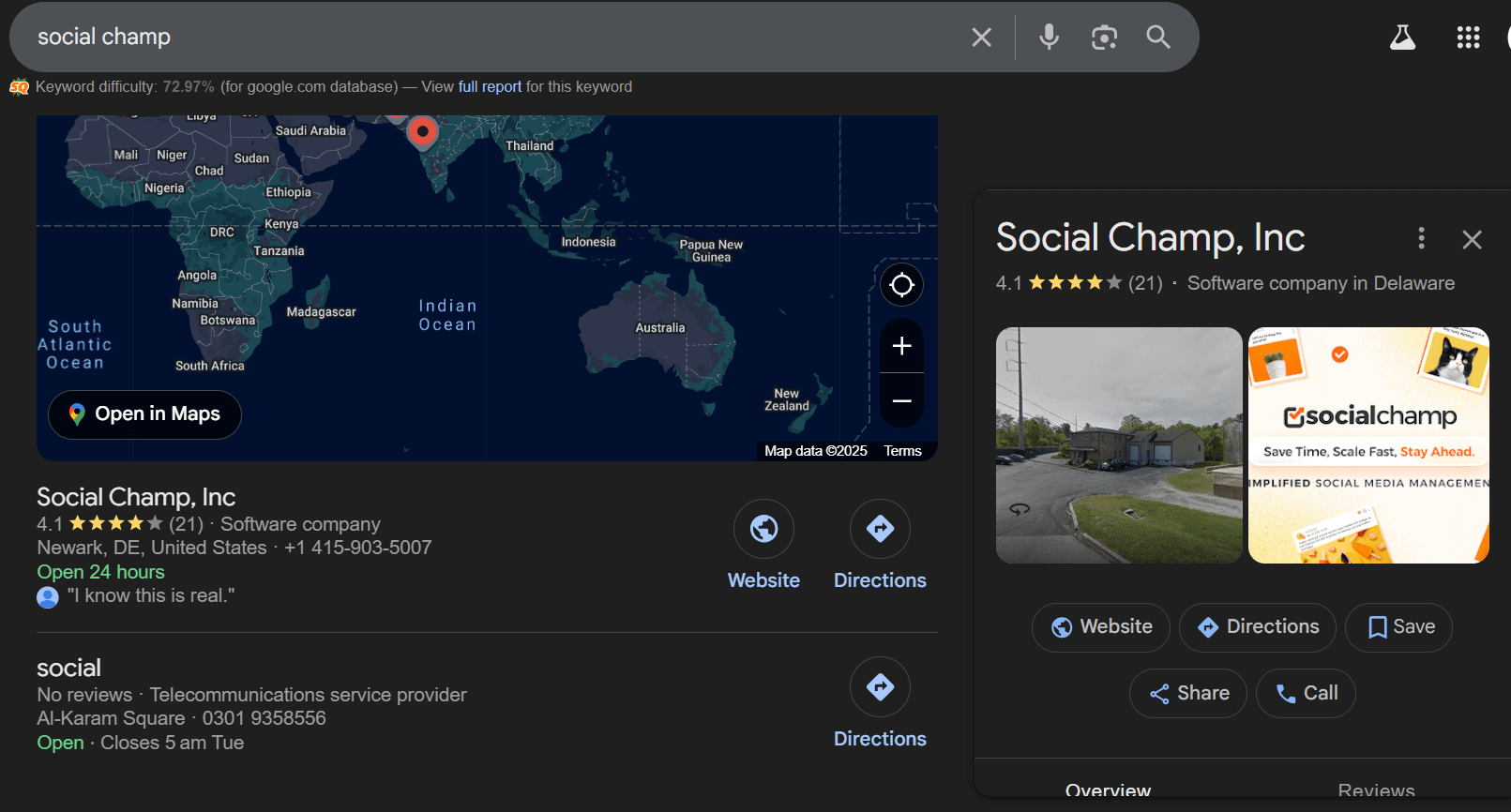Switch to the Reviews tab
This screenshot has width=1511, height=812.
1376,790
